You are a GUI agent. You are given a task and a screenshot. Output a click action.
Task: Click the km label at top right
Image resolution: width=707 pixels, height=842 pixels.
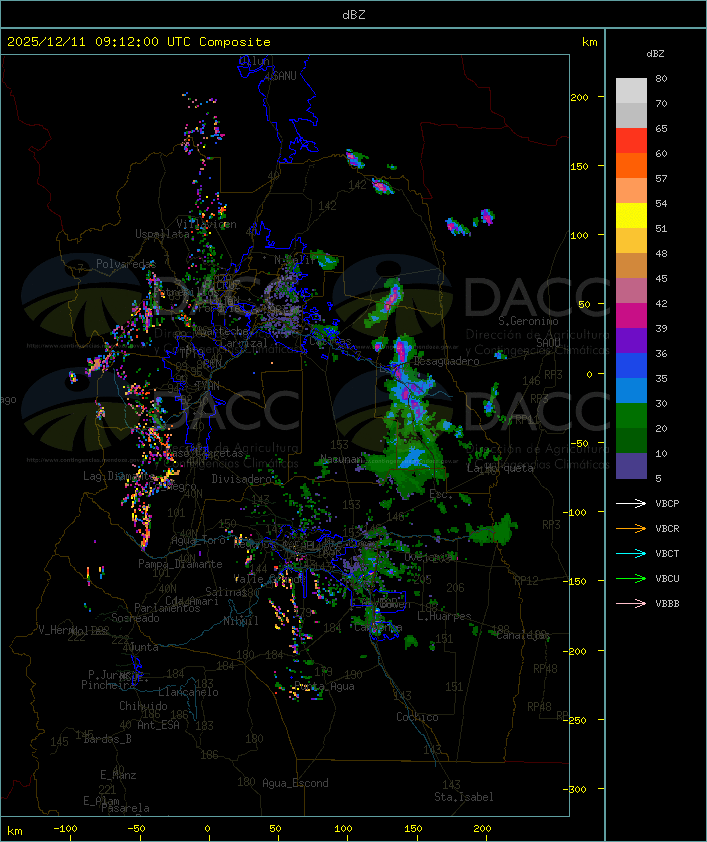(589, 42)
